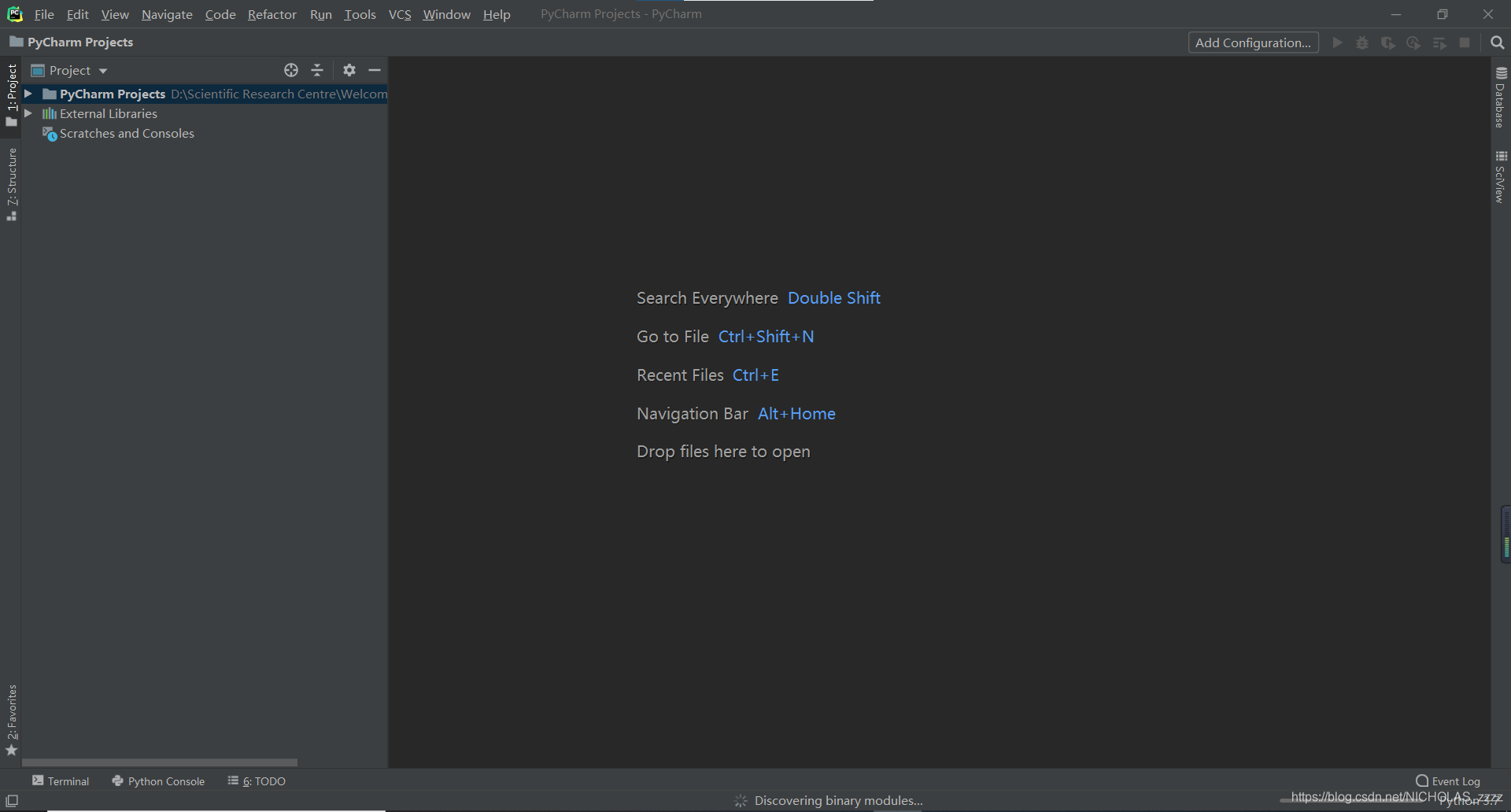Open the 6: TODO tab
Image resolution: width=1511 pixels, height=812 pixels.
(257, 781)
